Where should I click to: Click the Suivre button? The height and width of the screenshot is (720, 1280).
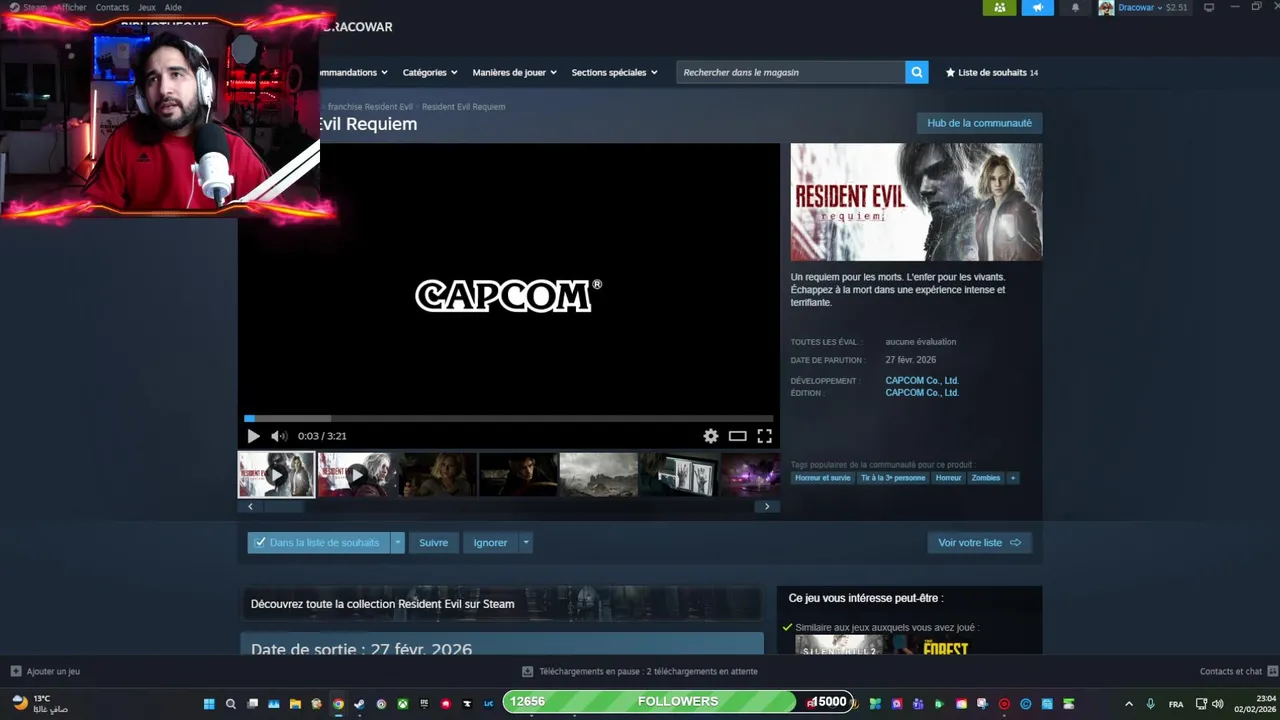(433, 542)
